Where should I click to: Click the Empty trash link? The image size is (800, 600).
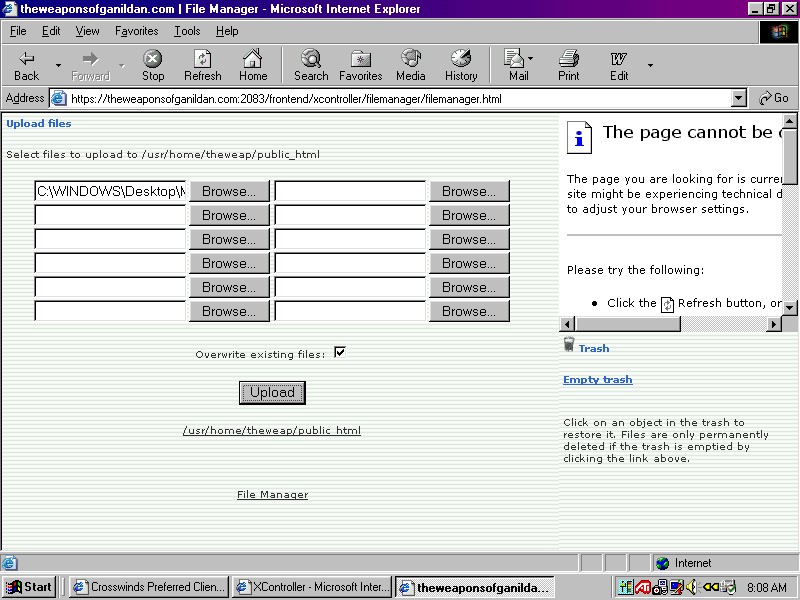(597, 380)
